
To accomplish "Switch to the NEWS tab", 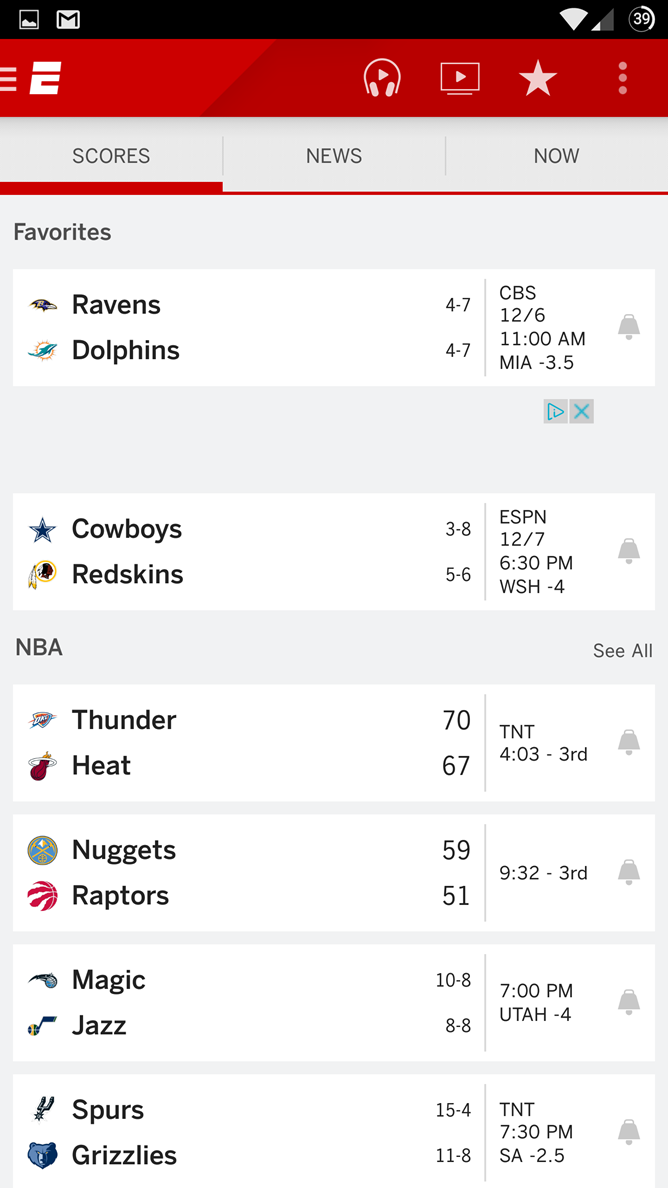I will (333, 156).
